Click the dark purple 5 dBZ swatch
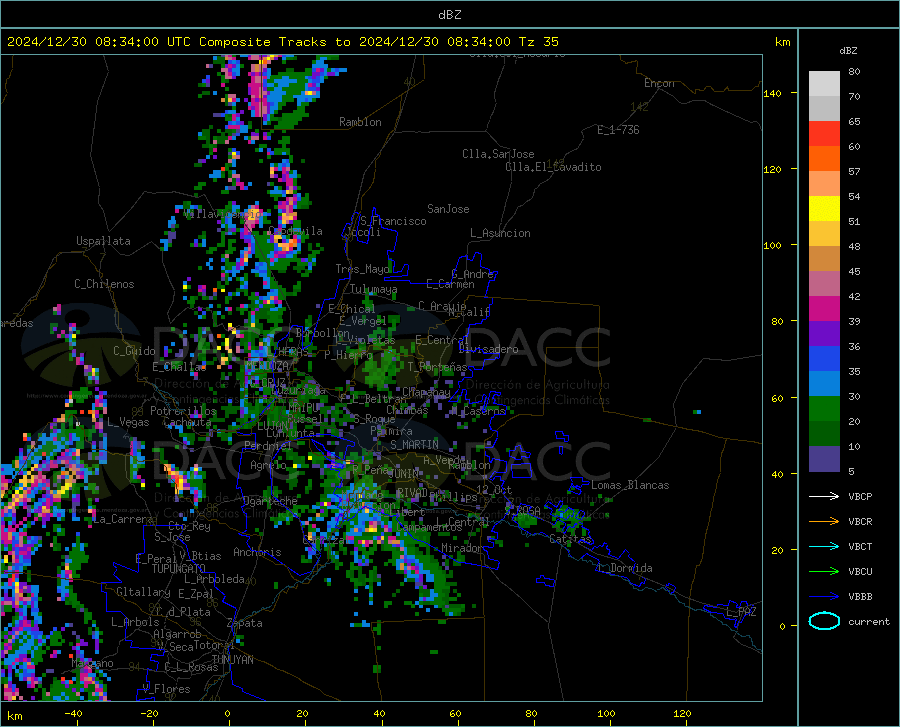 click(824, 459)
